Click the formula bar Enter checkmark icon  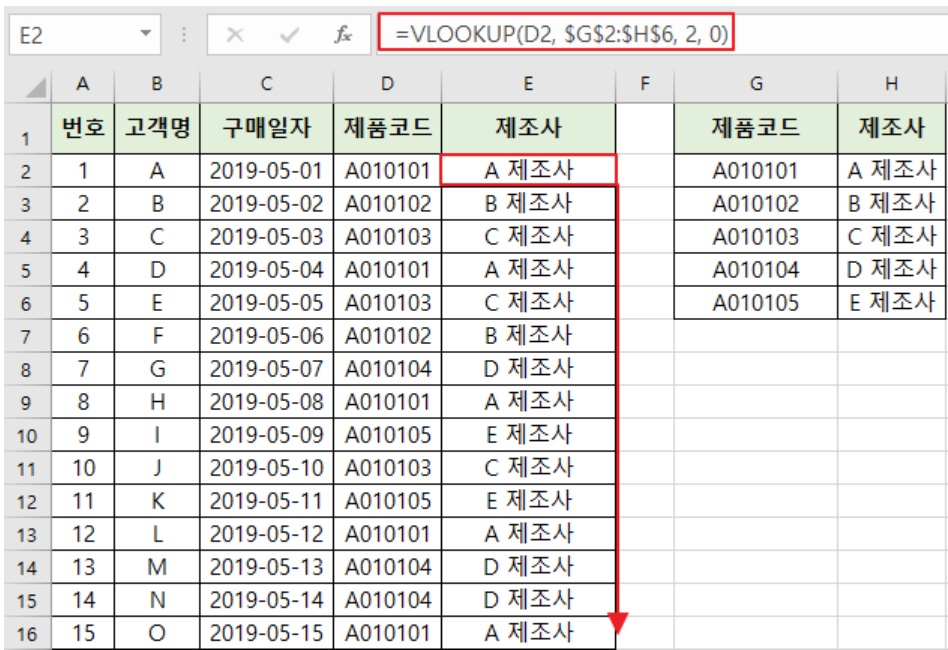pyautogui.click(x=289, y=34)
